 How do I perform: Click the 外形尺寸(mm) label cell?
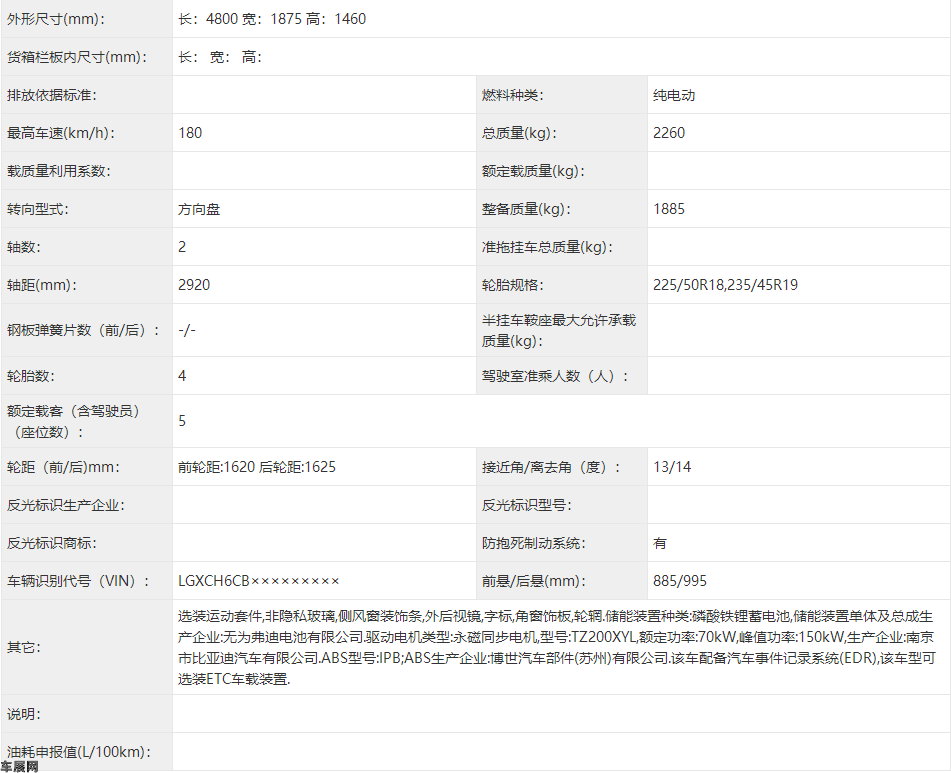click(55, 19)
